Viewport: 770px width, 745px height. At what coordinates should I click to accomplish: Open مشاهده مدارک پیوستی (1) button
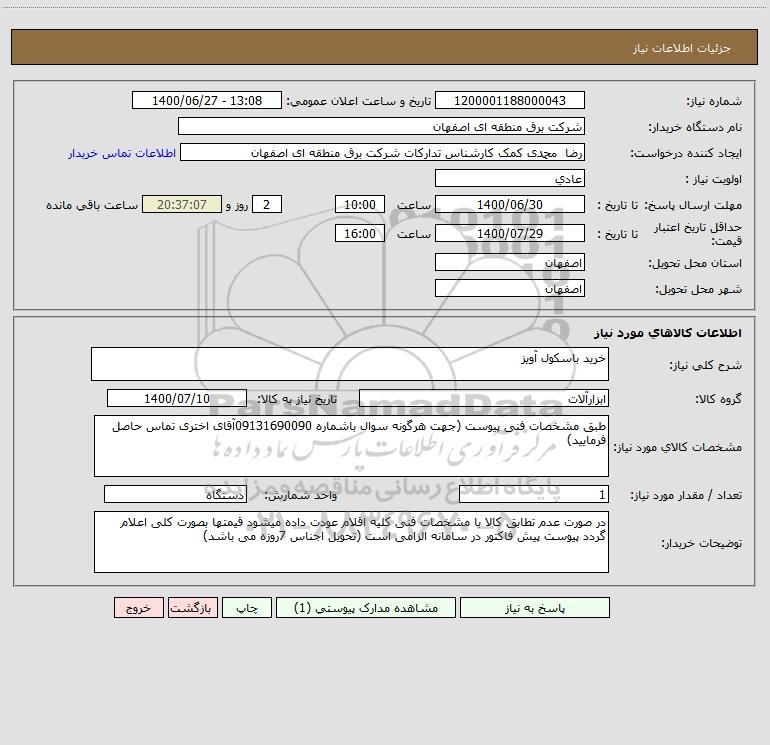point(366,607)
